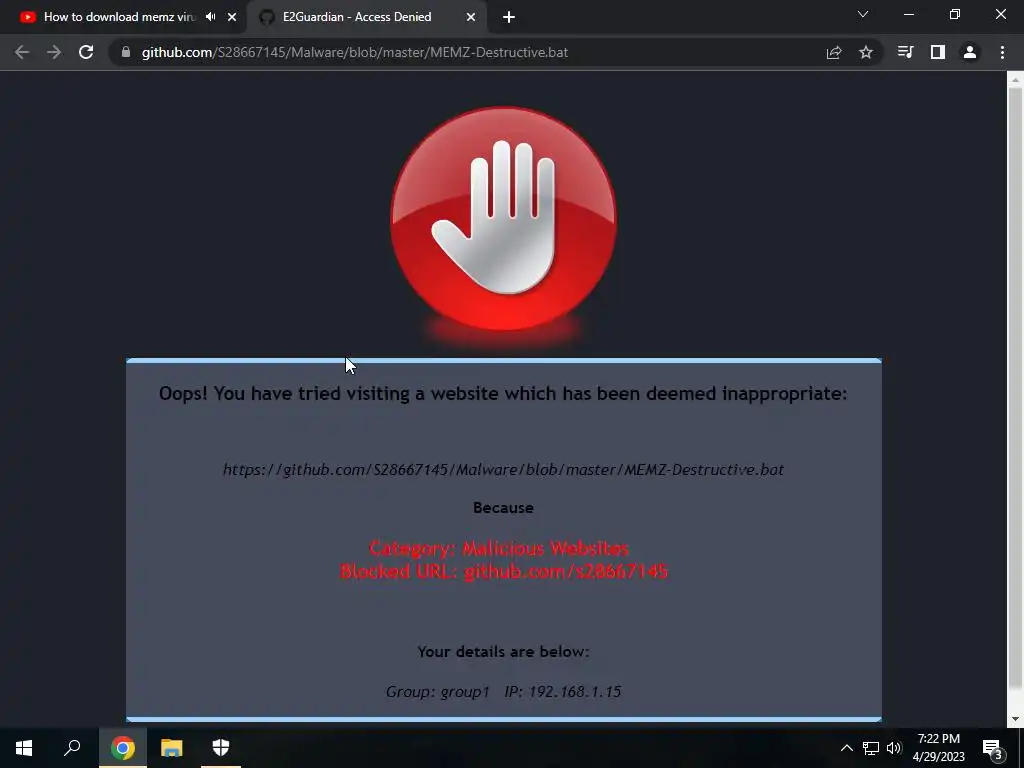The height and width of the screenshot is (768, 1024).
Task: Open File Explorer from the taskbar
Action: click(x=172, y=748)
